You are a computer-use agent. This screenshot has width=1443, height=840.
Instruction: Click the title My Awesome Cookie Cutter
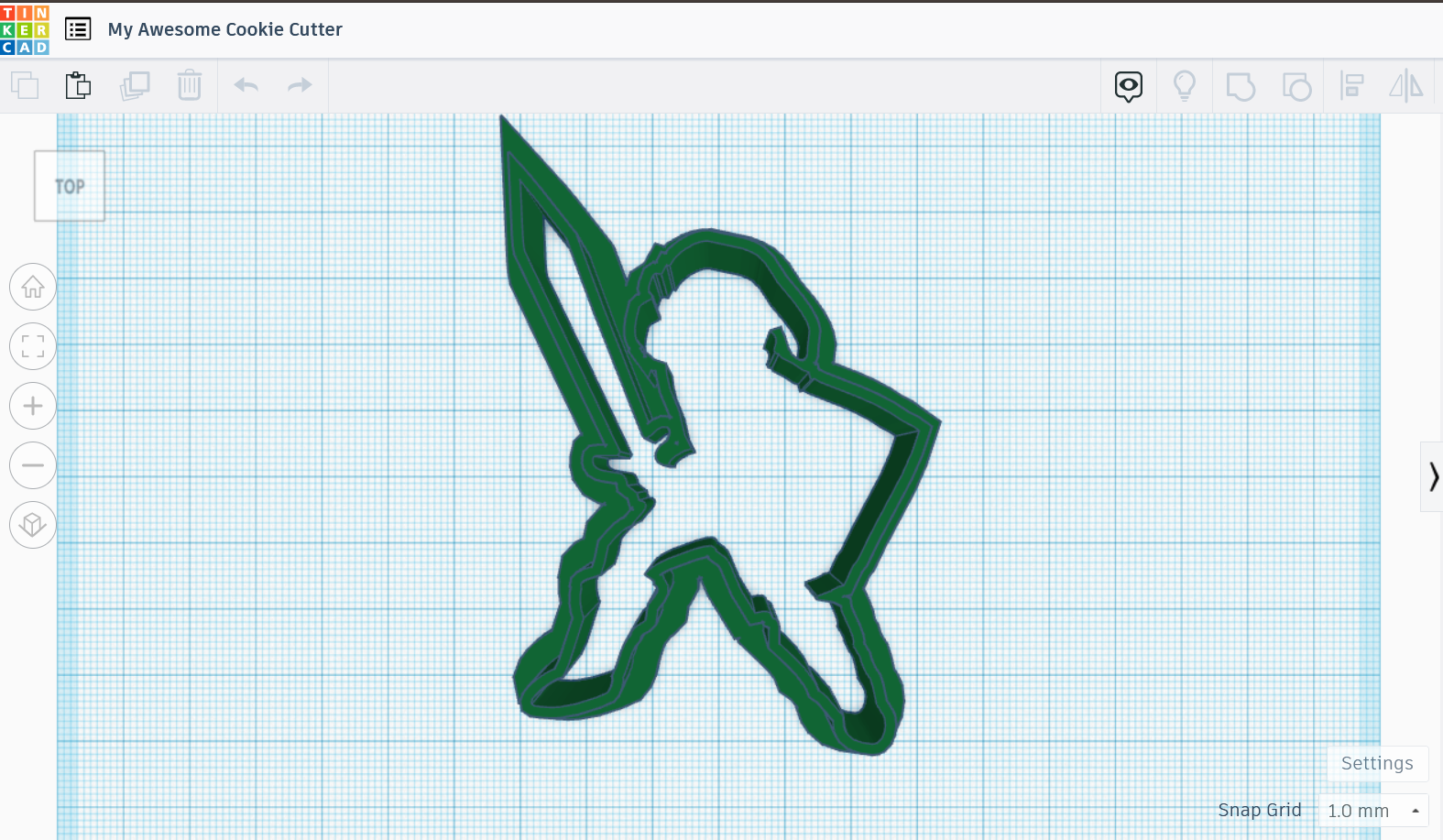(x=225, y=29)
